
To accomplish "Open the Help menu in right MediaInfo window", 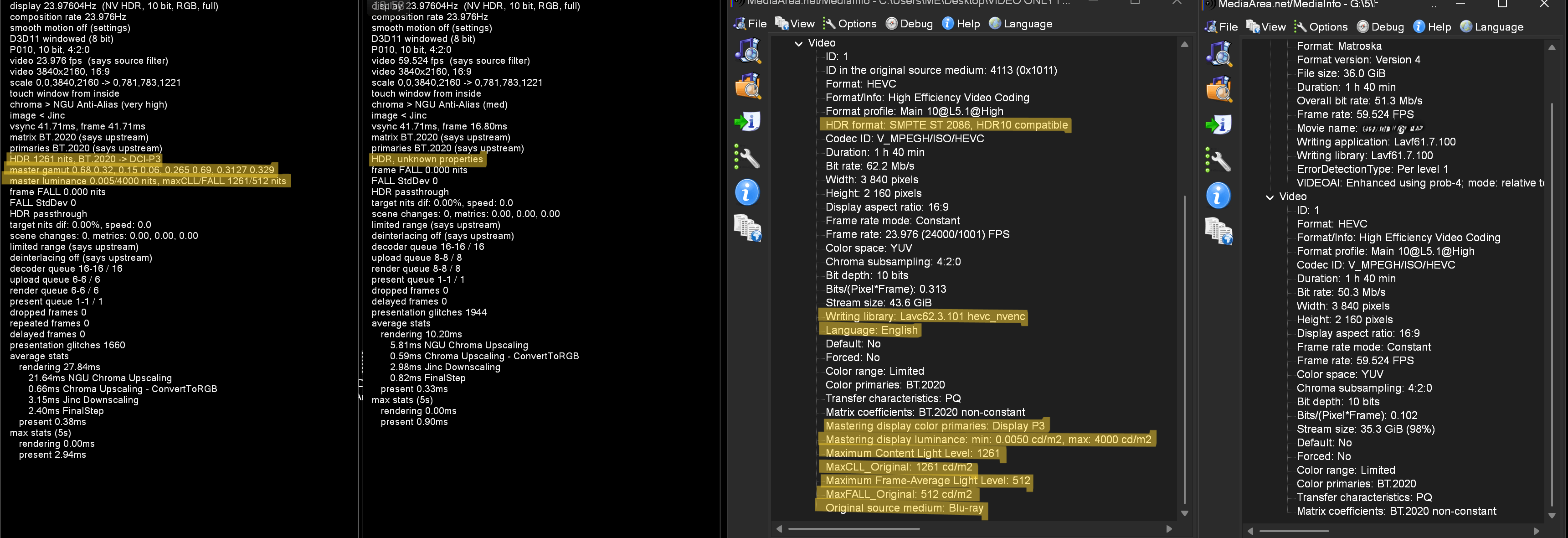I will [1432, 27].
